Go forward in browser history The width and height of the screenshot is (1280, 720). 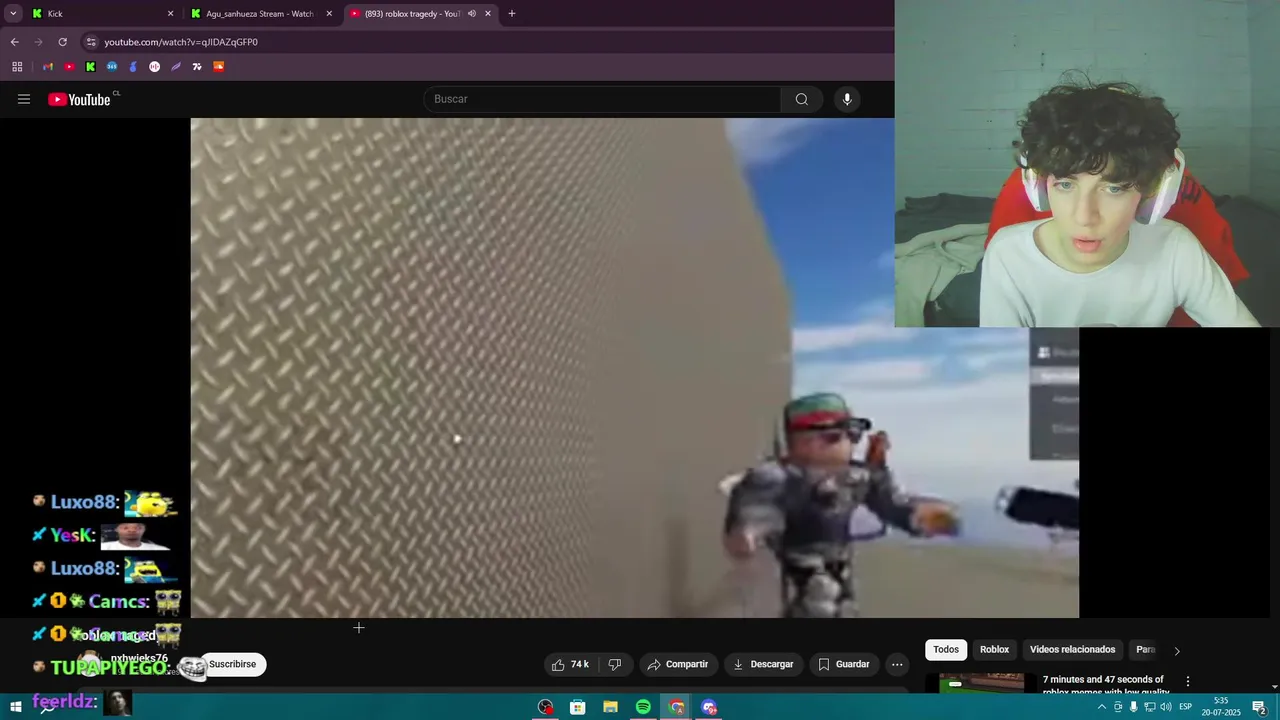tap(38, 42)
